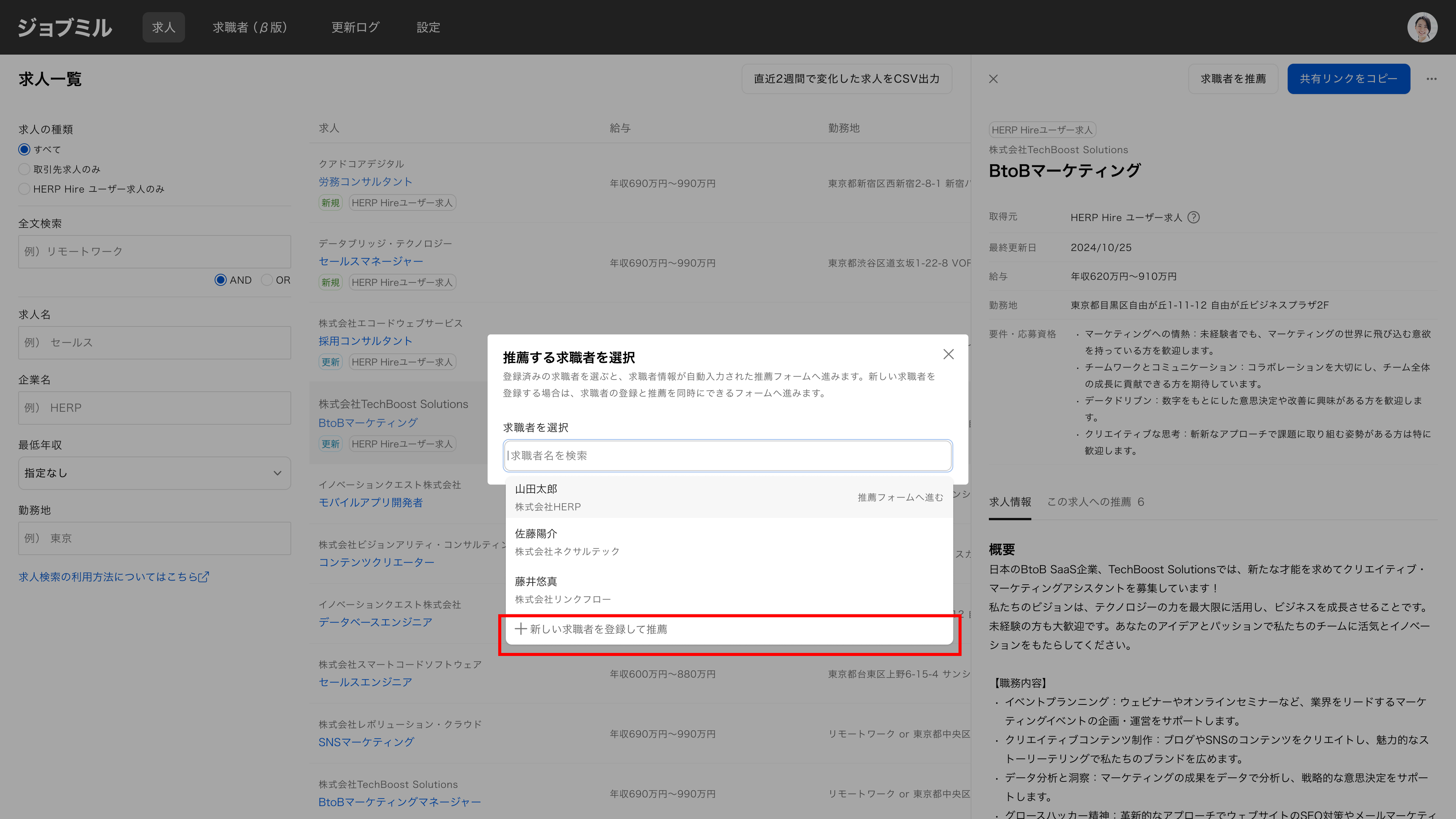Close the candidate selection dialog
The height and width of the screenshot is (819, 1456).
coord(948,355)
